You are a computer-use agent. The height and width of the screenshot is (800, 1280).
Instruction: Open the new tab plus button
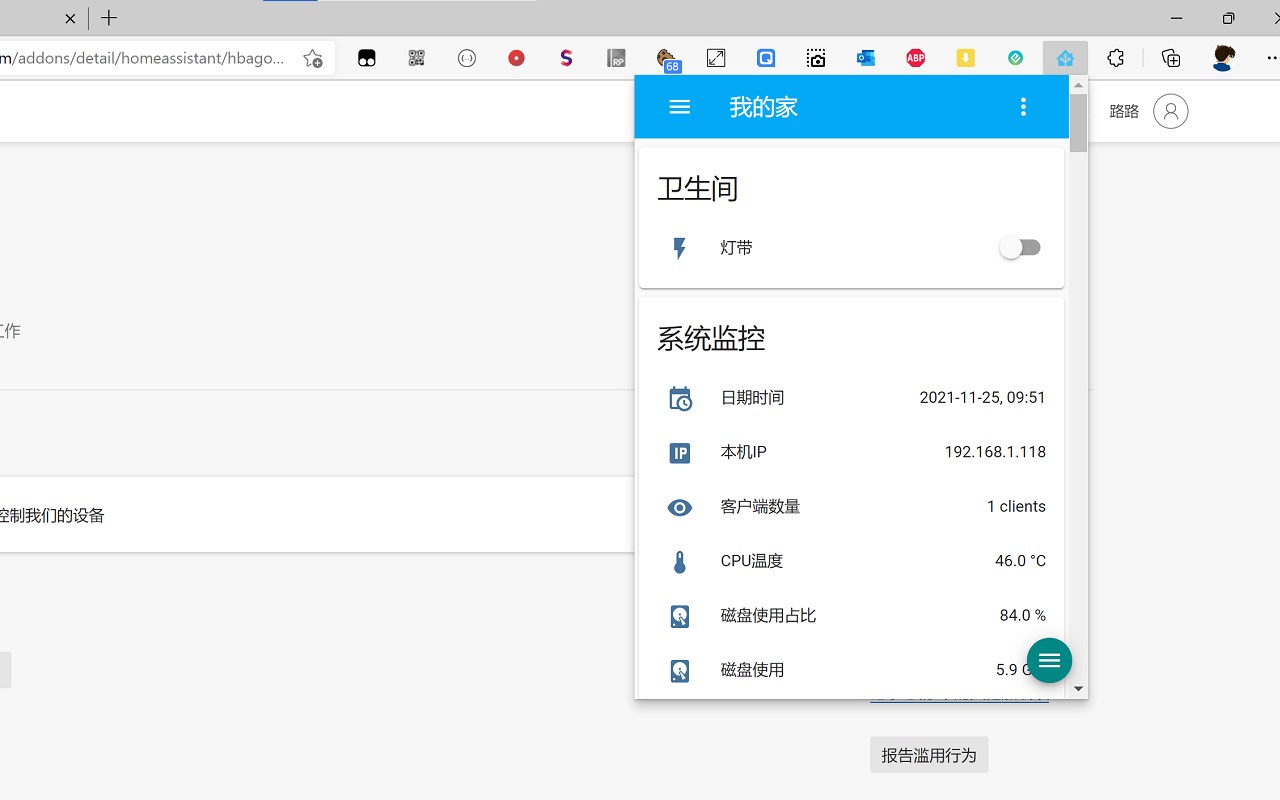(109, 18)
